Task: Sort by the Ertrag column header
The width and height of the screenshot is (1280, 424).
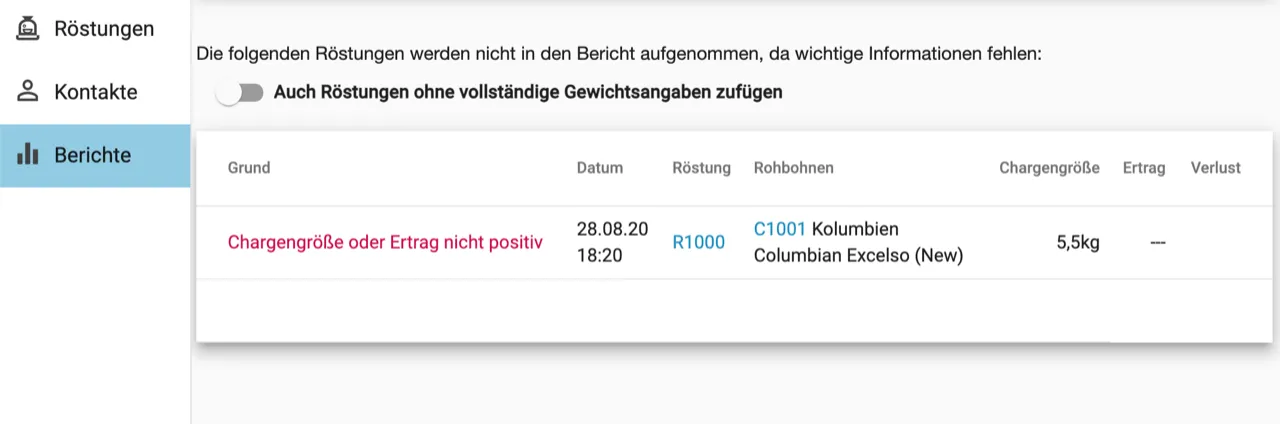Action: pos(1144,168)
